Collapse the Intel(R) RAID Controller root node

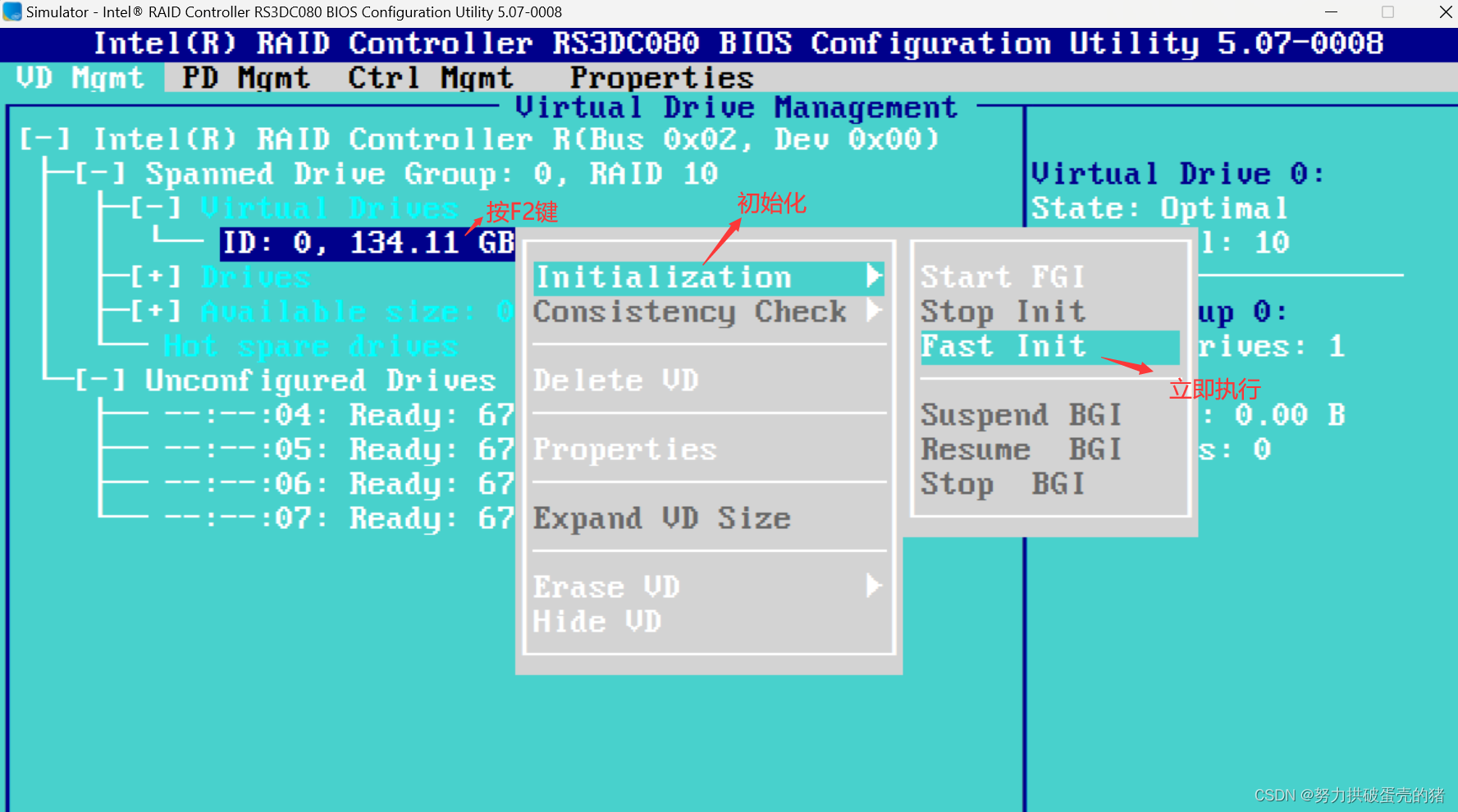tap(45, 139)
